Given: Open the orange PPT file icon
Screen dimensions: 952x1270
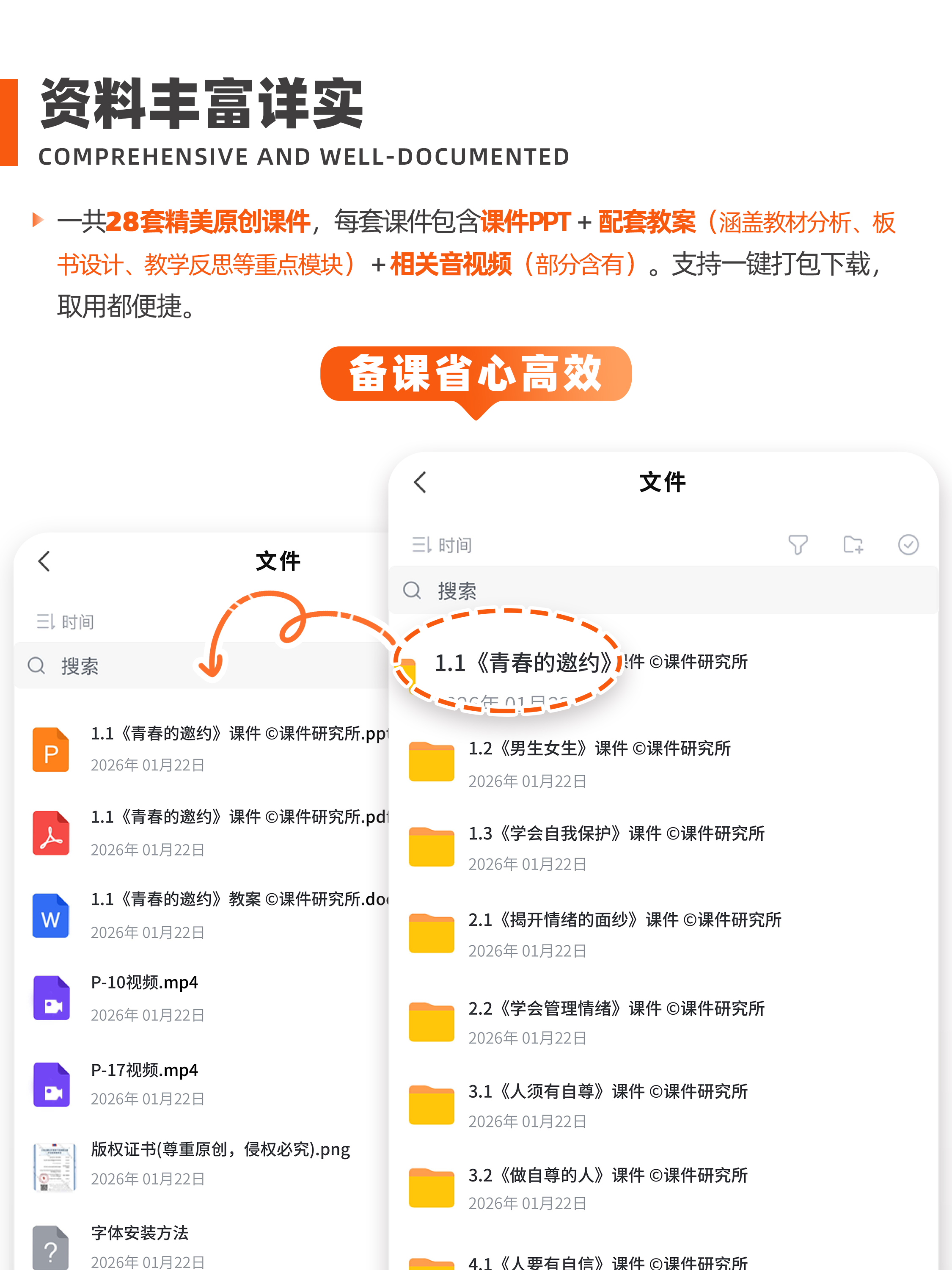Looking at the screenshot, I should click(51, 749).
